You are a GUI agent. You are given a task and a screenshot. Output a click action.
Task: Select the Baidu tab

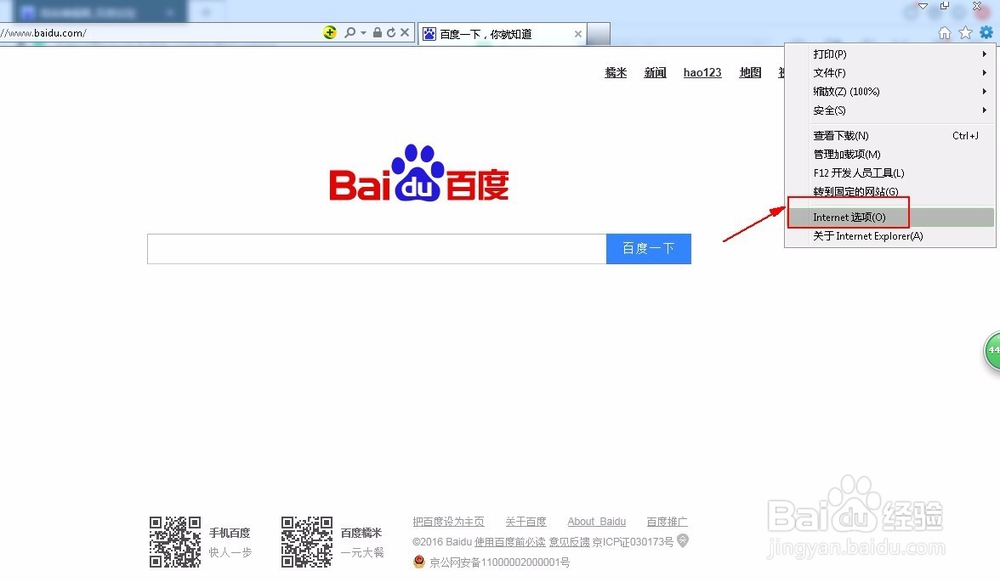(x=503, y=34)
